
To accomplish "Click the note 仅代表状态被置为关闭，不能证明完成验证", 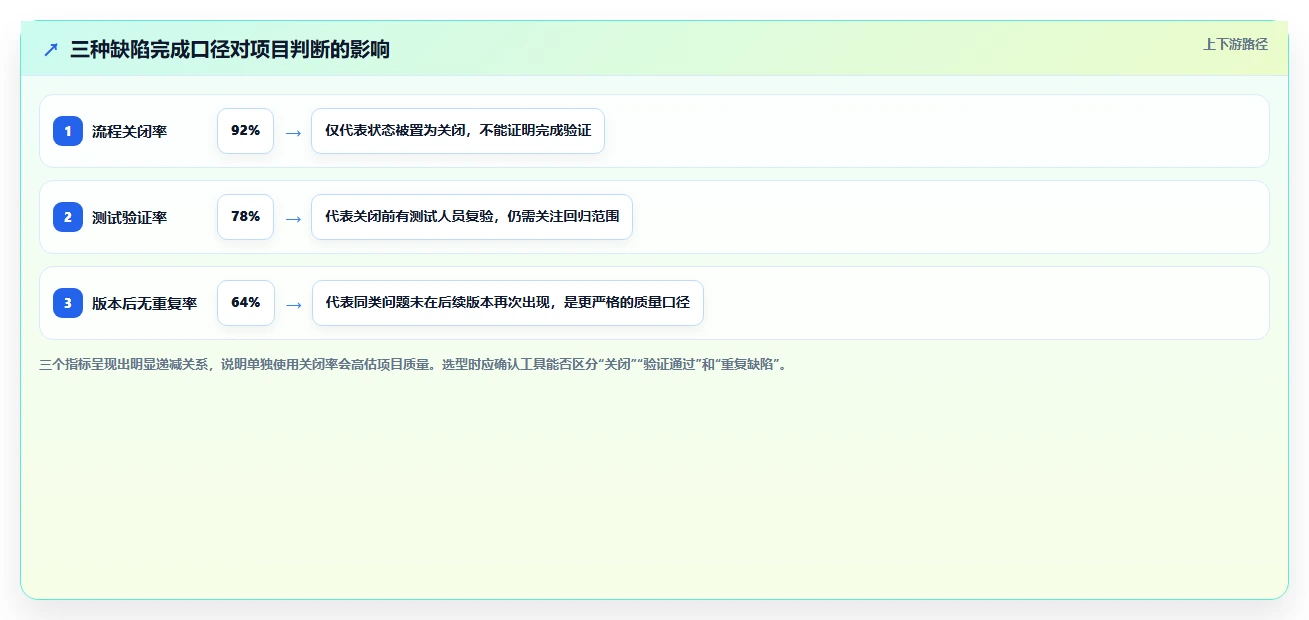I will tap(458, 131).
